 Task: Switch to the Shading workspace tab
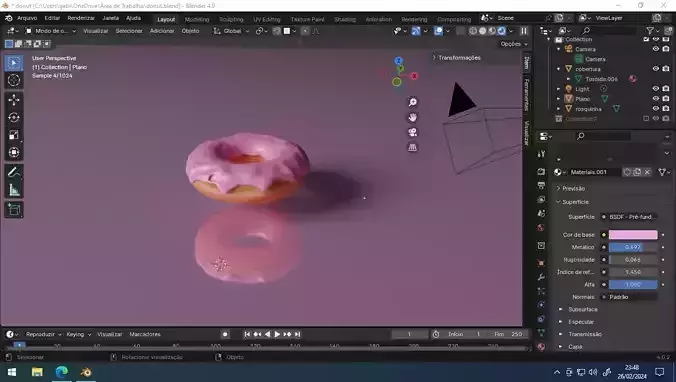[345, 19]
